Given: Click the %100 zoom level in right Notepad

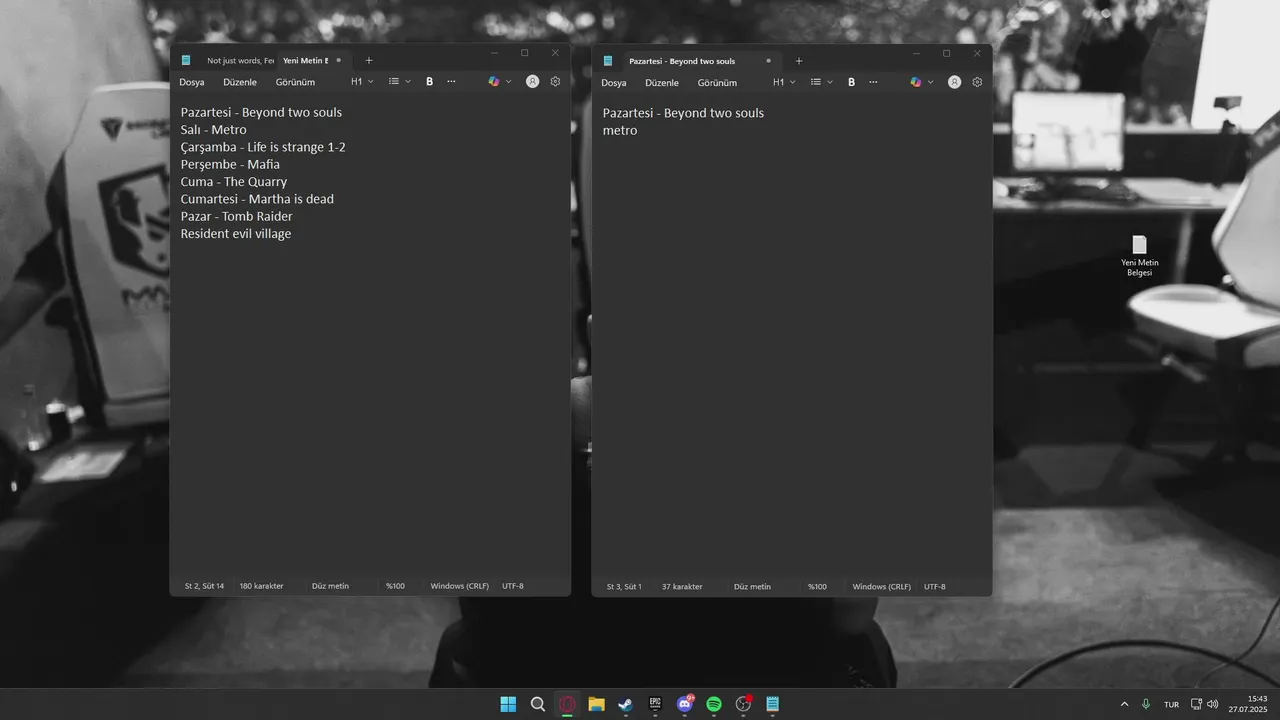Looking at the screenshot, I should (817, 586).
